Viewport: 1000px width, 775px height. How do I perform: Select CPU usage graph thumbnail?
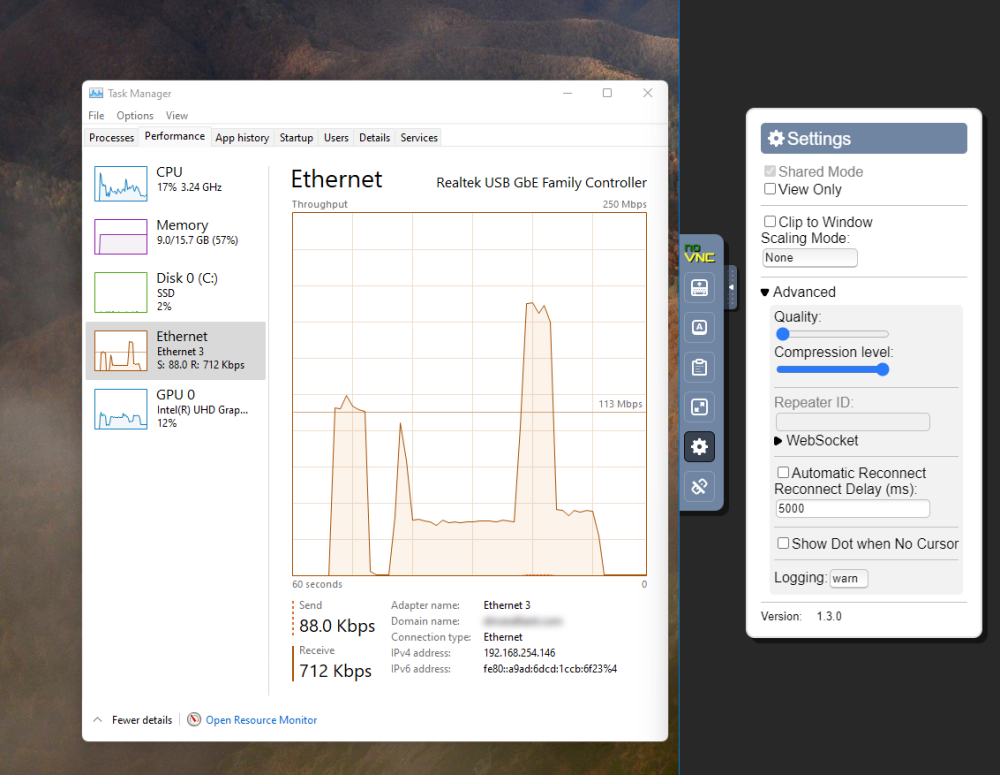121,184
